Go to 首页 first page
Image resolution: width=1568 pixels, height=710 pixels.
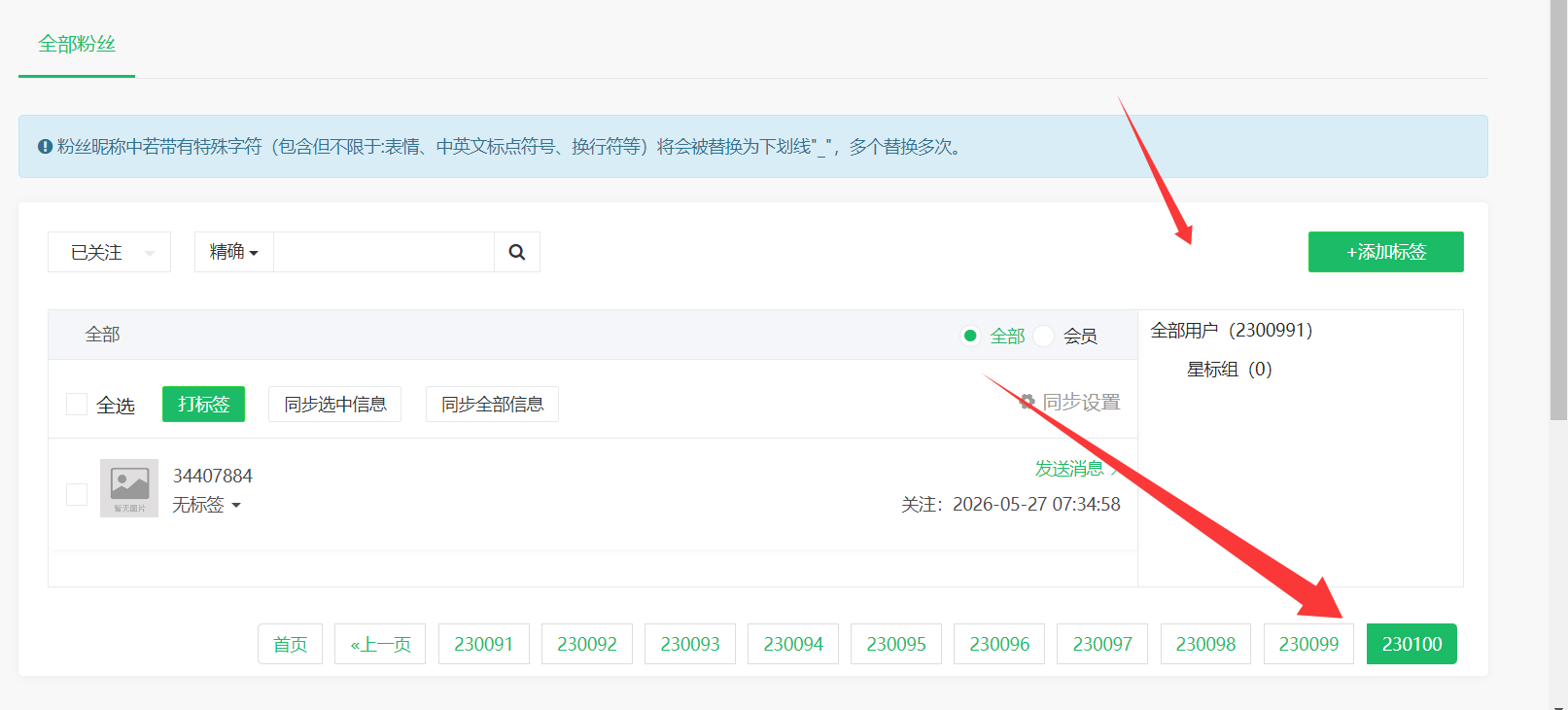(290, 644)
